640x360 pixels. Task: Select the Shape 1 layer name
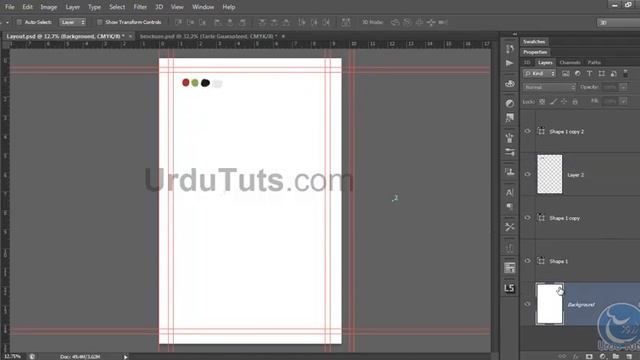coord(558,261)
